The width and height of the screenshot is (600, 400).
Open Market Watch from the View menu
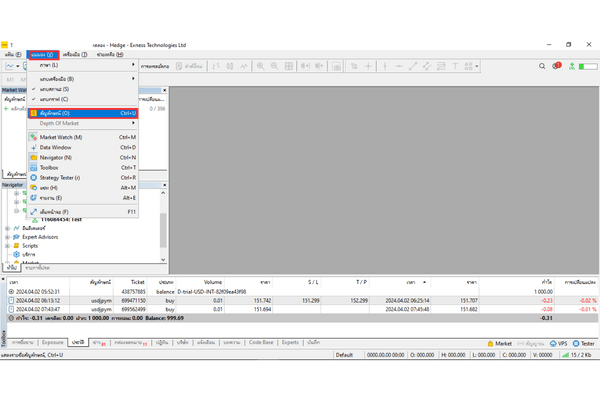[60, 137]
